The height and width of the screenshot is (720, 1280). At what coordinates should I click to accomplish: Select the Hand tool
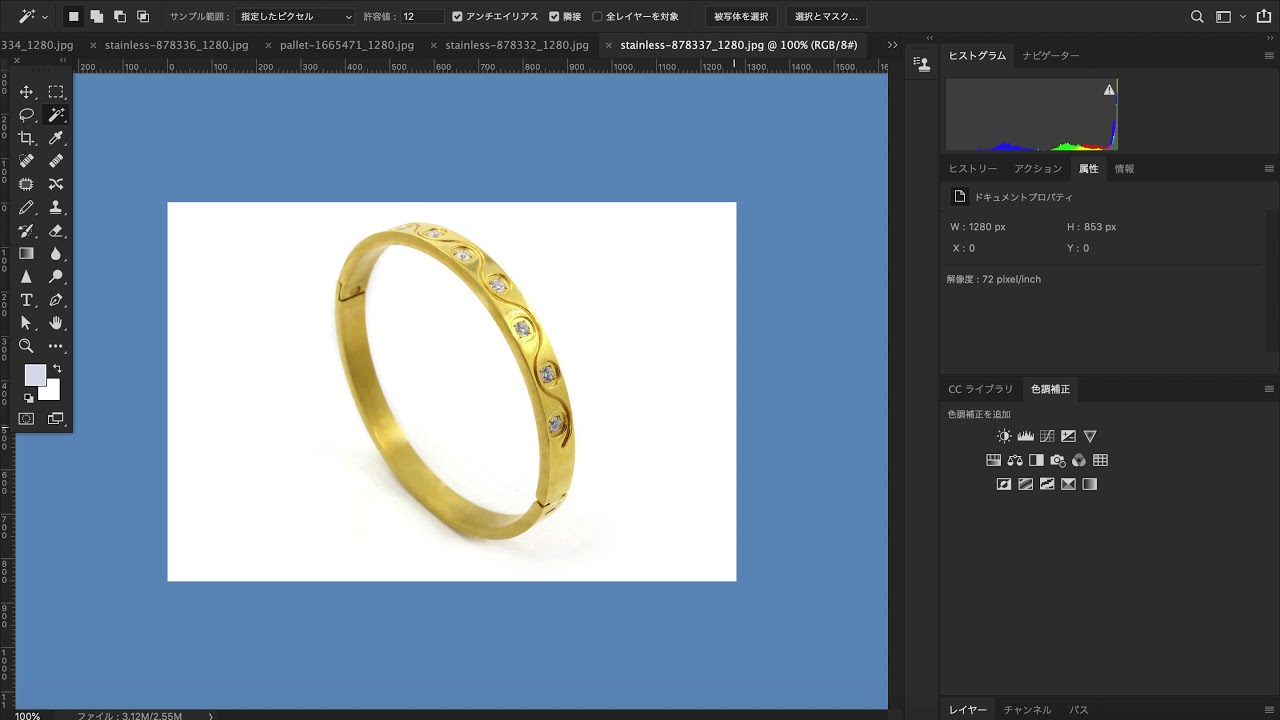(56, 323)
